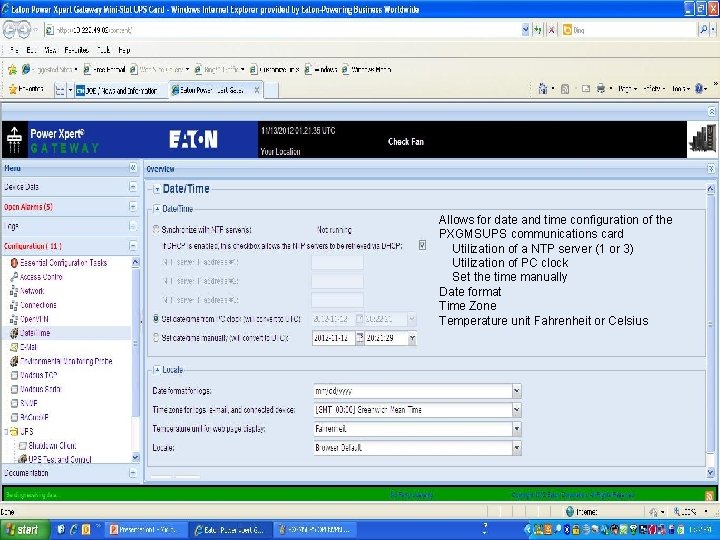Click the IE Print toolbar icon
Viewport: 720px width, 540px height.
pyautogui.click(x=601, y=89)
